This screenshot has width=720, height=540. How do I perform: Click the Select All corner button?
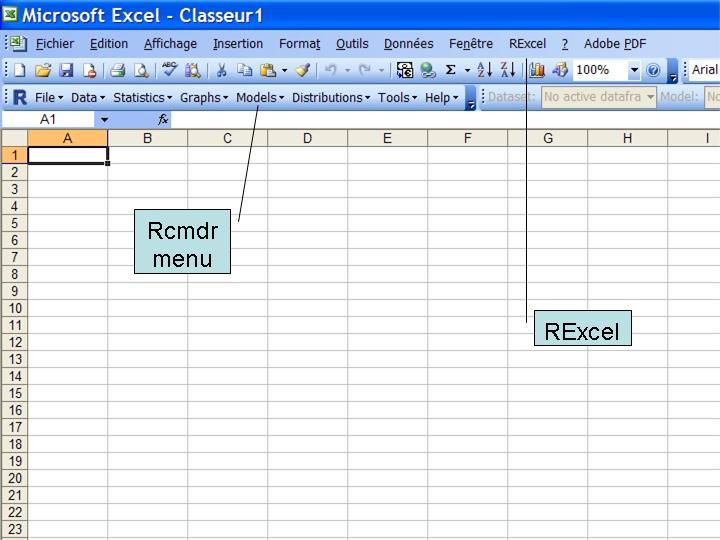coord(15,138)
